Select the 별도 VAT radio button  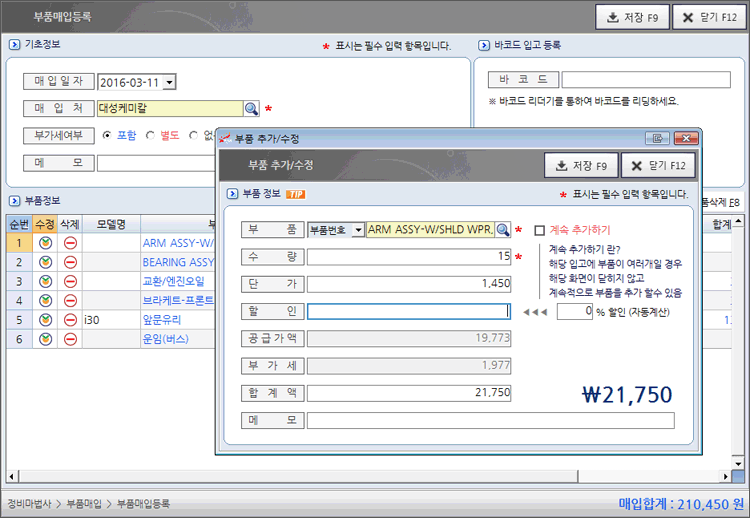click(150, 135)
